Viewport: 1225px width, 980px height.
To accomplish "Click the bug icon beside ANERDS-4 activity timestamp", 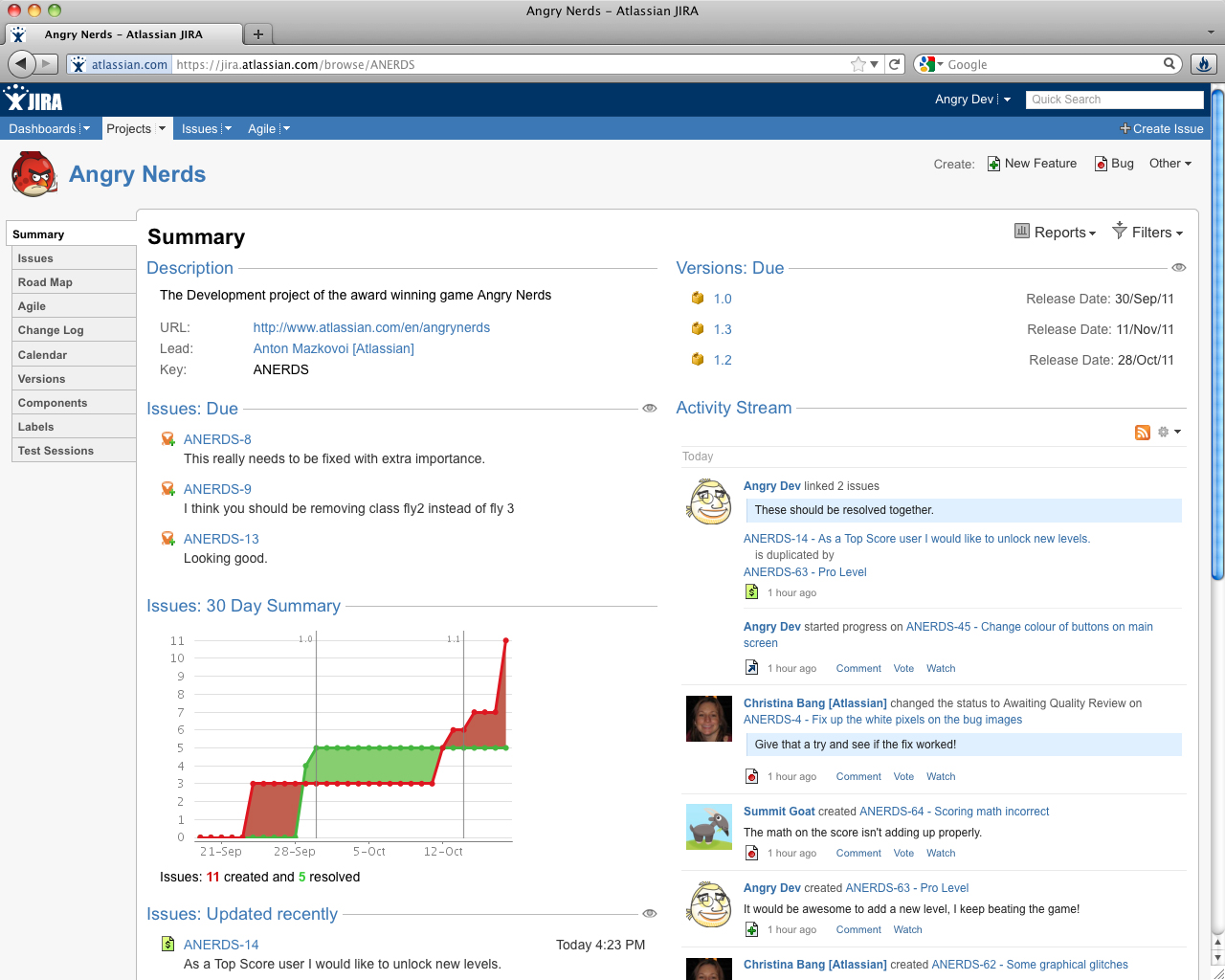I will tap(751, 776).
